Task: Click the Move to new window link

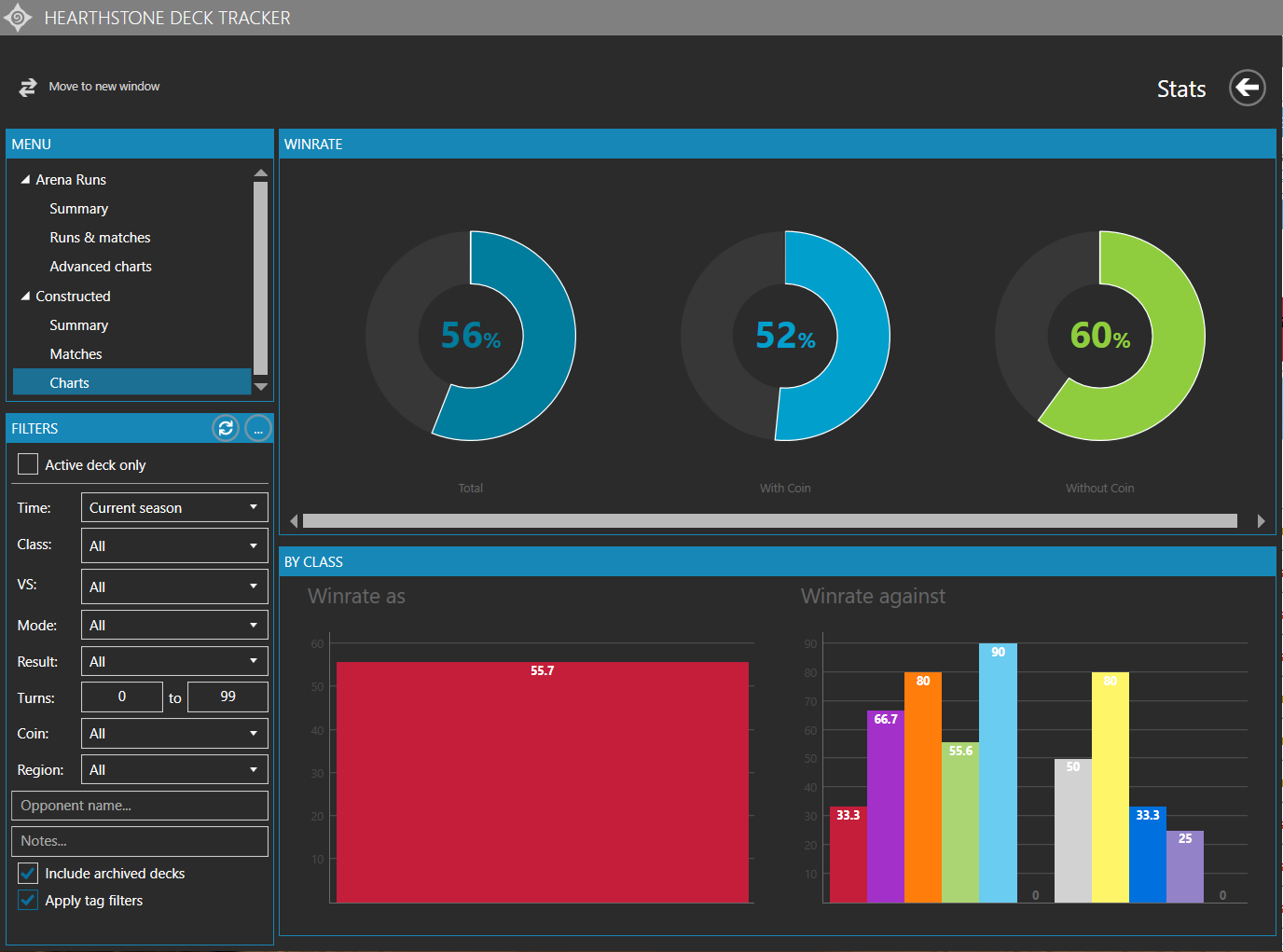Action: point(104,87)
